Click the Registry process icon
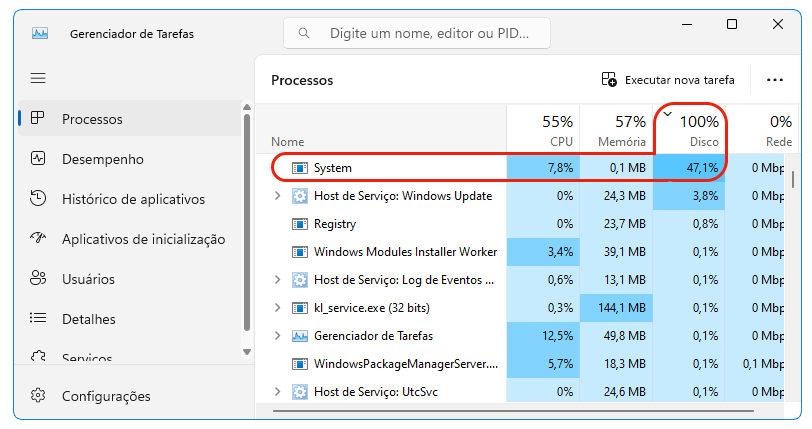This screenshot has width=812, height=429. coord(300,224)
